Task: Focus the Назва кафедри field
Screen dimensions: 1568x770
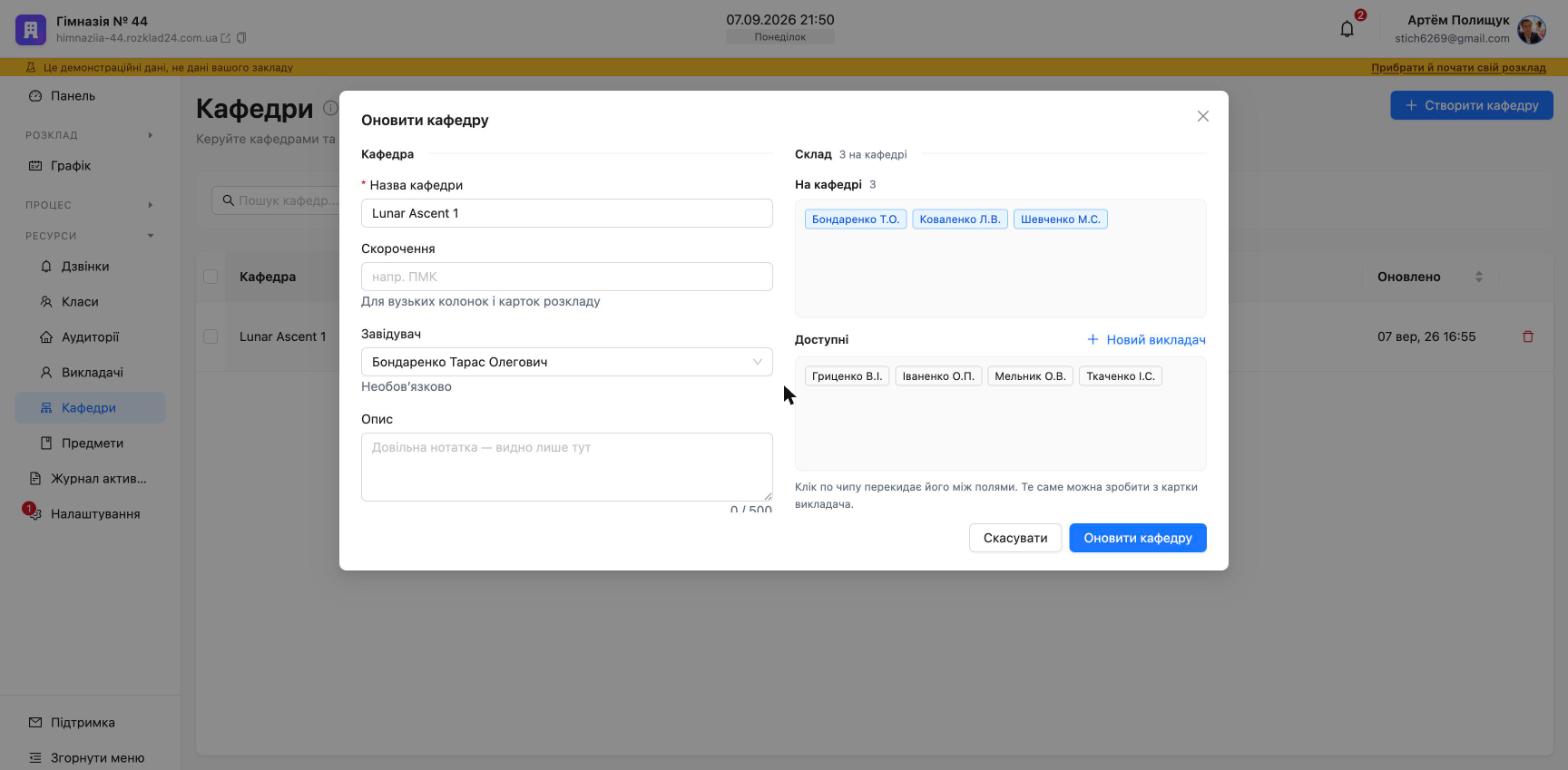Action: pyautogui.click(x=567, y=213)
